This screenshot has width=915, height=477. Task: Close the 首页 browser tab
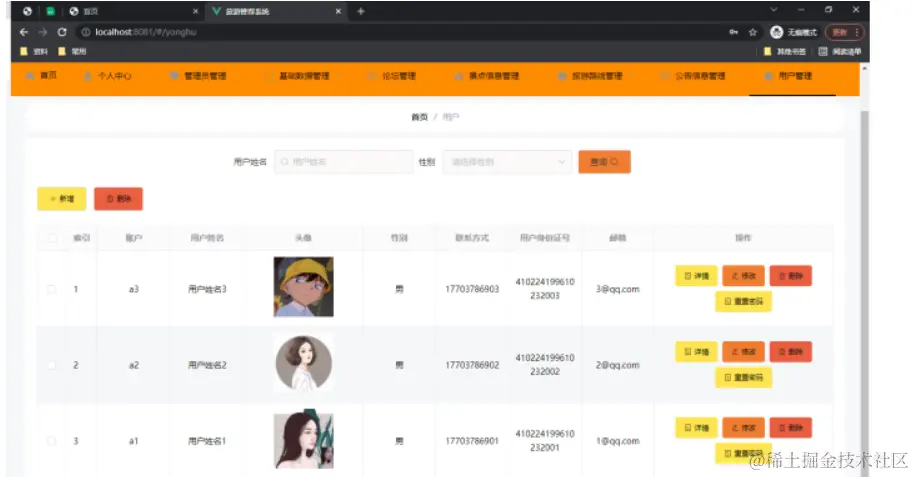pyautogui.click(x=195, y=11)
